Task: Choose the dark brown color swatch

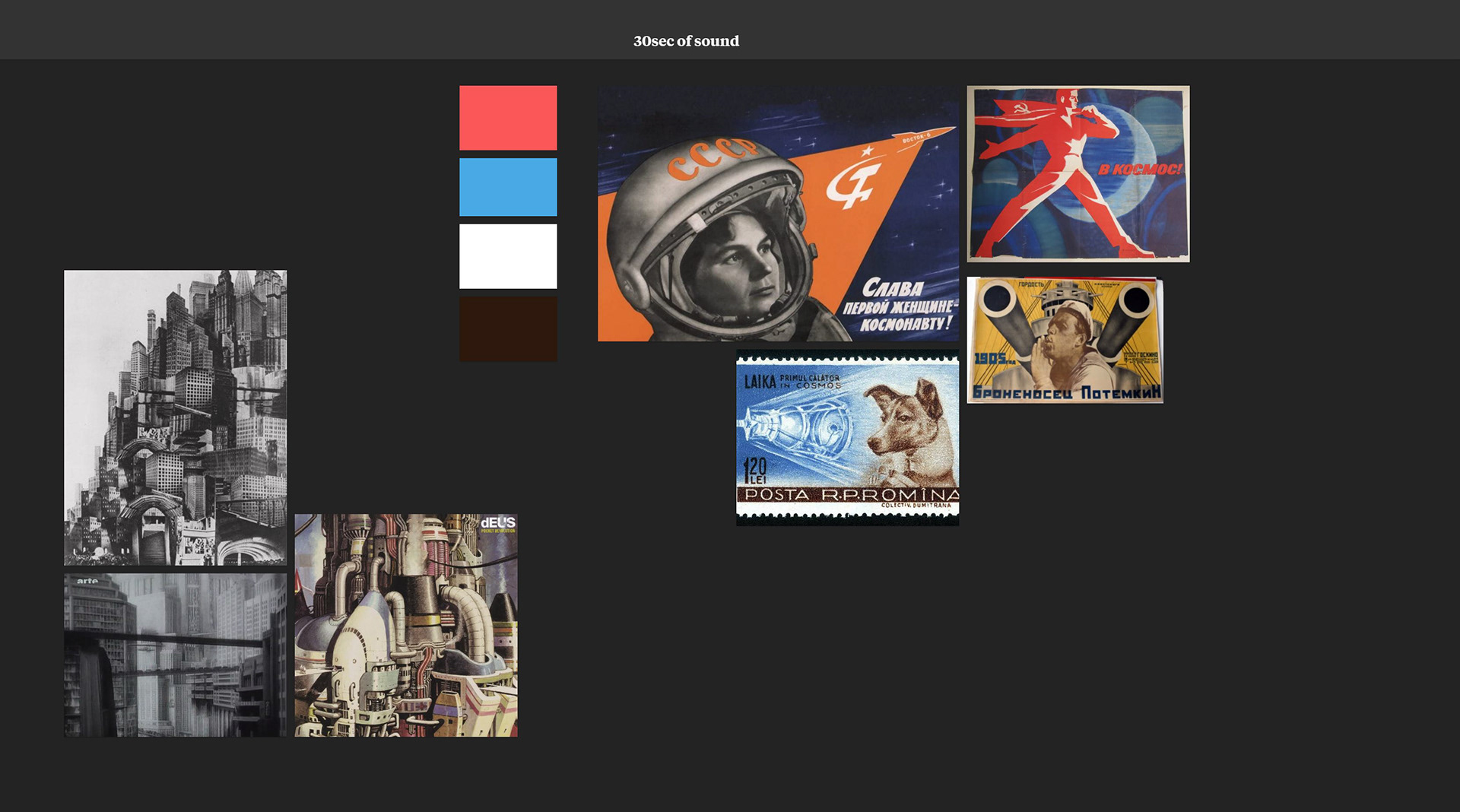Action: point(508,328)
